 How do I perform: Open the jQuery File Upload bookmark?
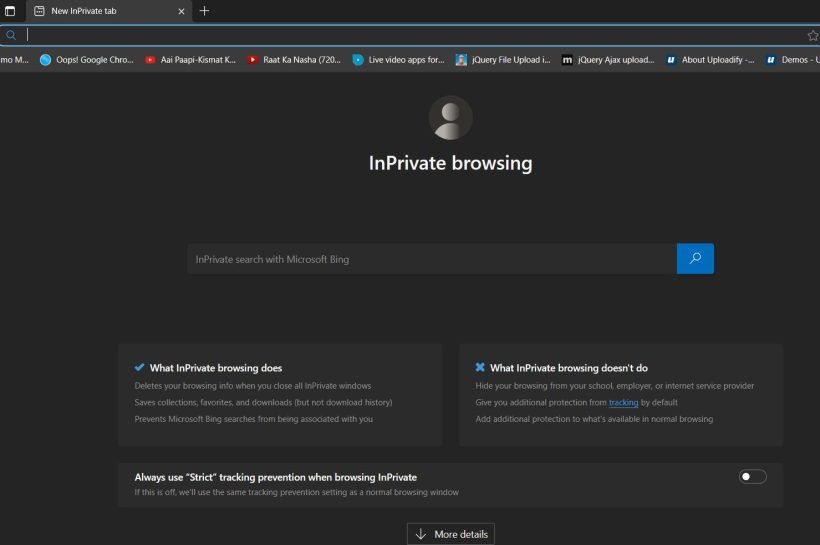(503, 60)
